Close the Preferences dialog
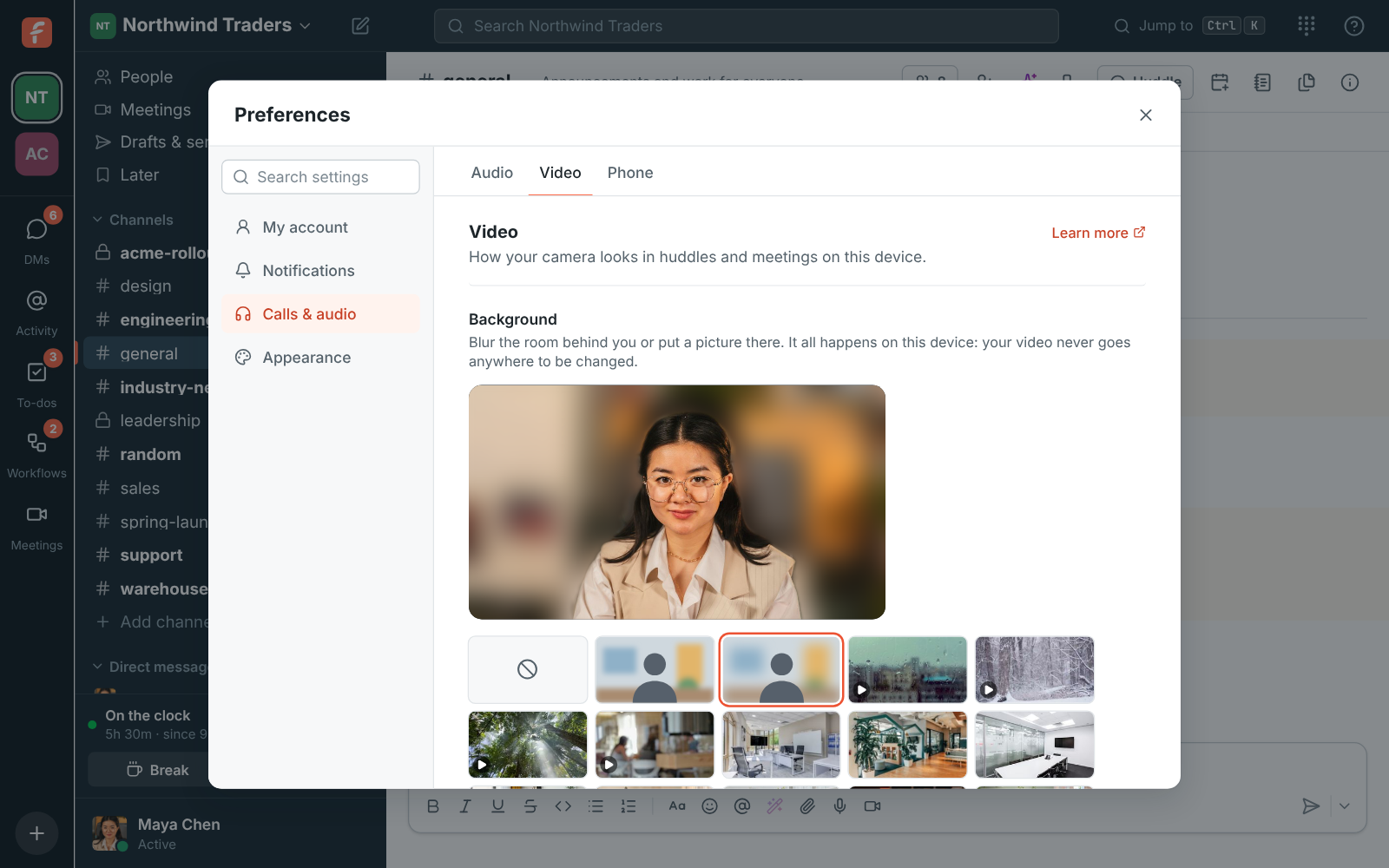Viewport: 1389px width, 868px height. pyautogui.click(x=1146, y=115)
